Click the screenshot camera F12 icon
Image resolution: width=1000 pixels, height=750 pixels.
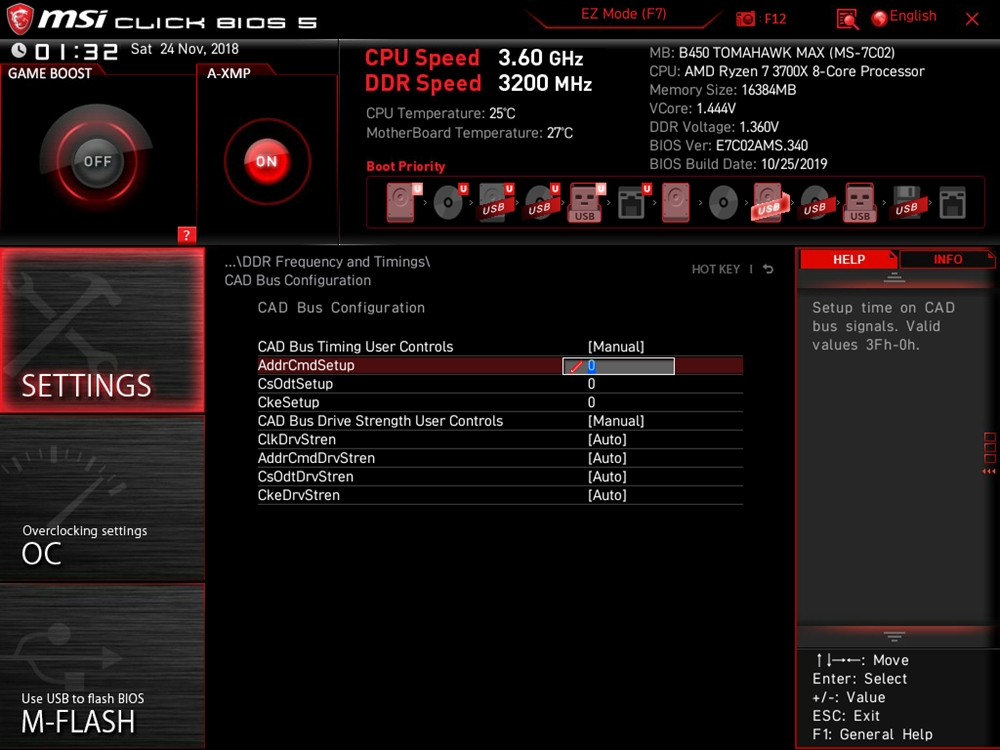pyautogui.click(x=745, y=18)
